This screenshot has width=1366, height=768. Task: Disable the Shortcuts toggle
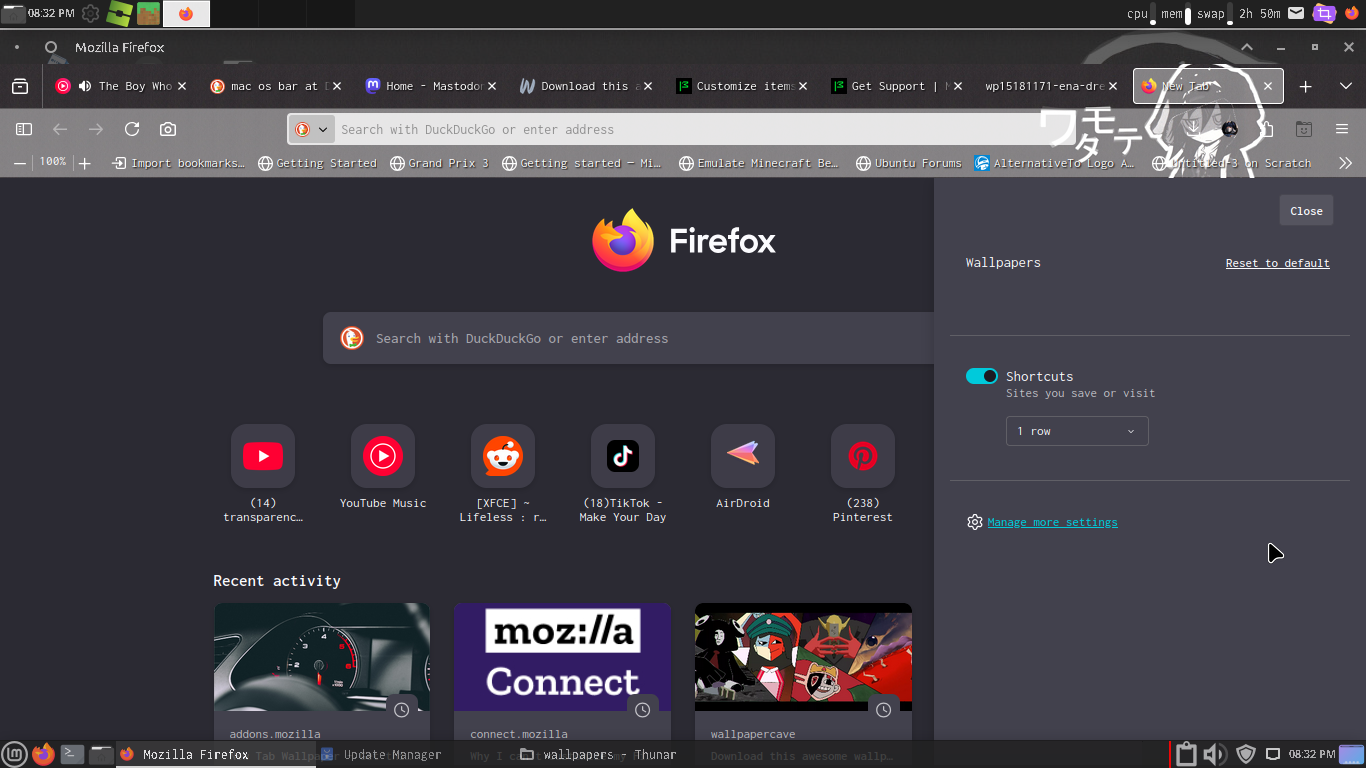tap(982, 376)
